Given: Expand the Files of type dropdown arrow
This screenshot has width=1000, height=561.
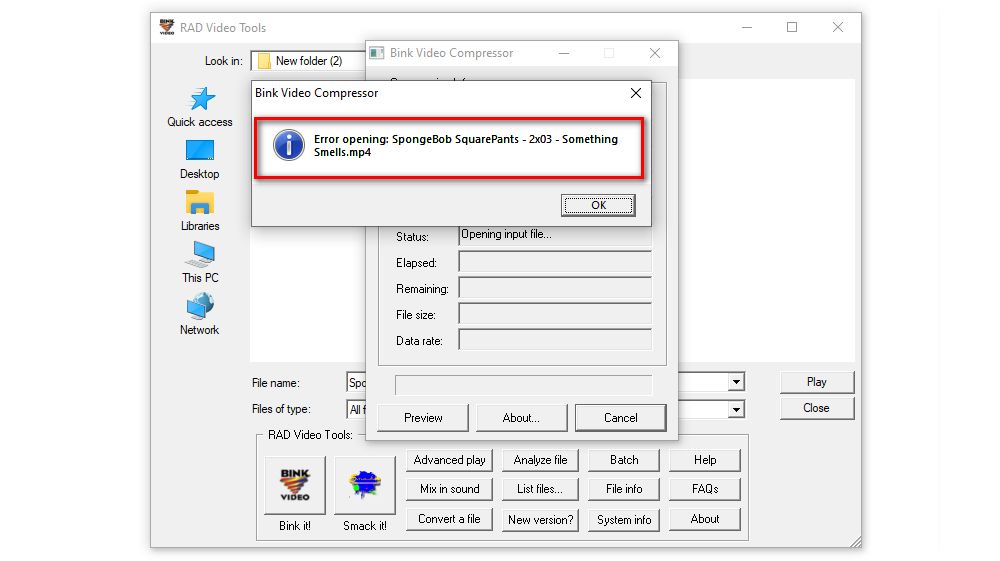Looking at the screenshot, I should 736,409.
